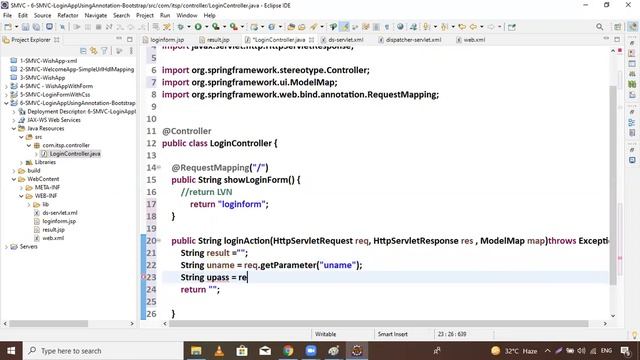Open the Debug dropdown arrow
The image size is (640, 360).
189,27
